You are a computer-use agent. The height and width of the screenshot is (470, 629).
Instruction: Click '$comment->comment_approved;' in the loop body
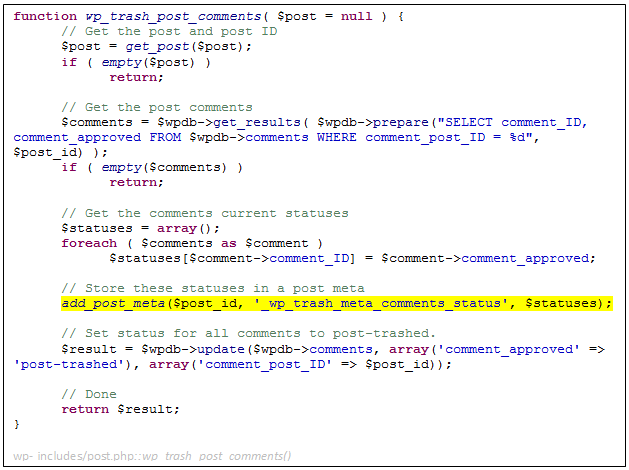coord(489,259)
